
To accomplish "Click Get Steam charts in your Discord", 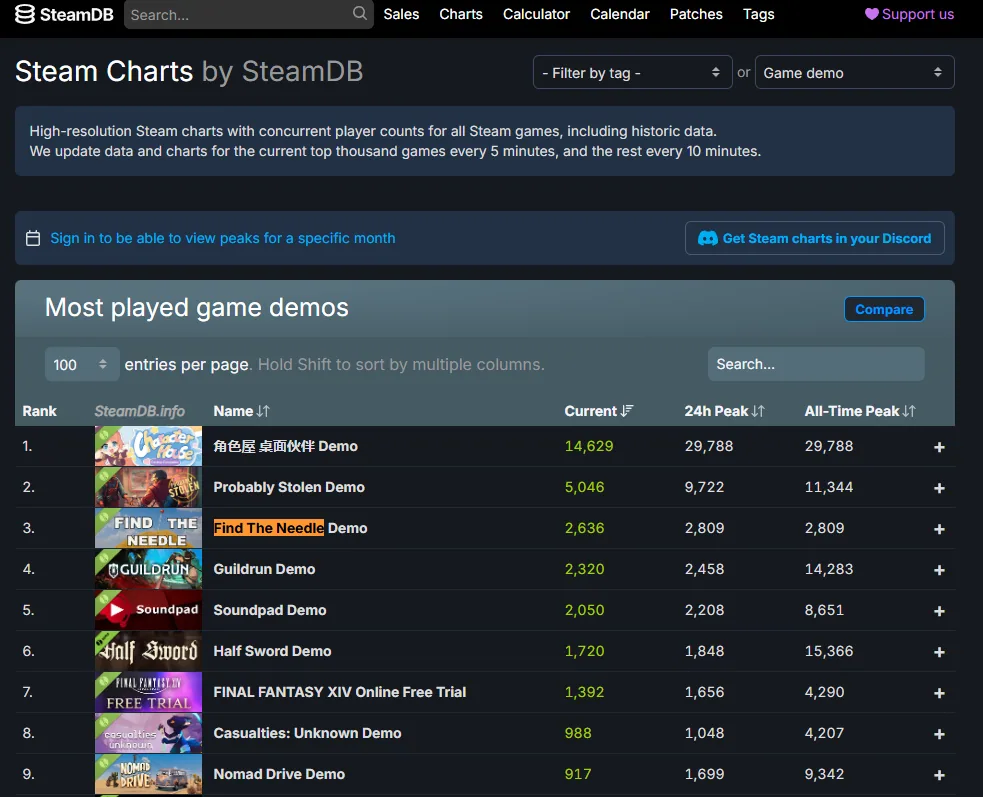I will click(814, 238).
